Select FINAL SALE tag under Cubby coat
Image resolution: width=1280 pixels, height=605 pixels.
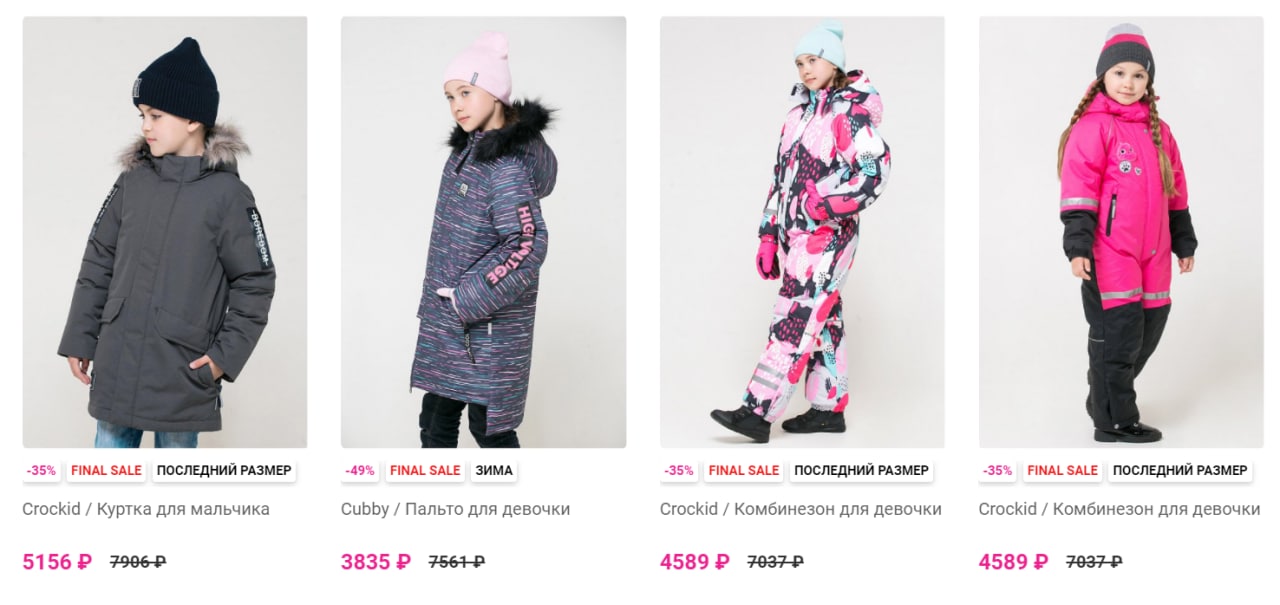coord(425,470)
